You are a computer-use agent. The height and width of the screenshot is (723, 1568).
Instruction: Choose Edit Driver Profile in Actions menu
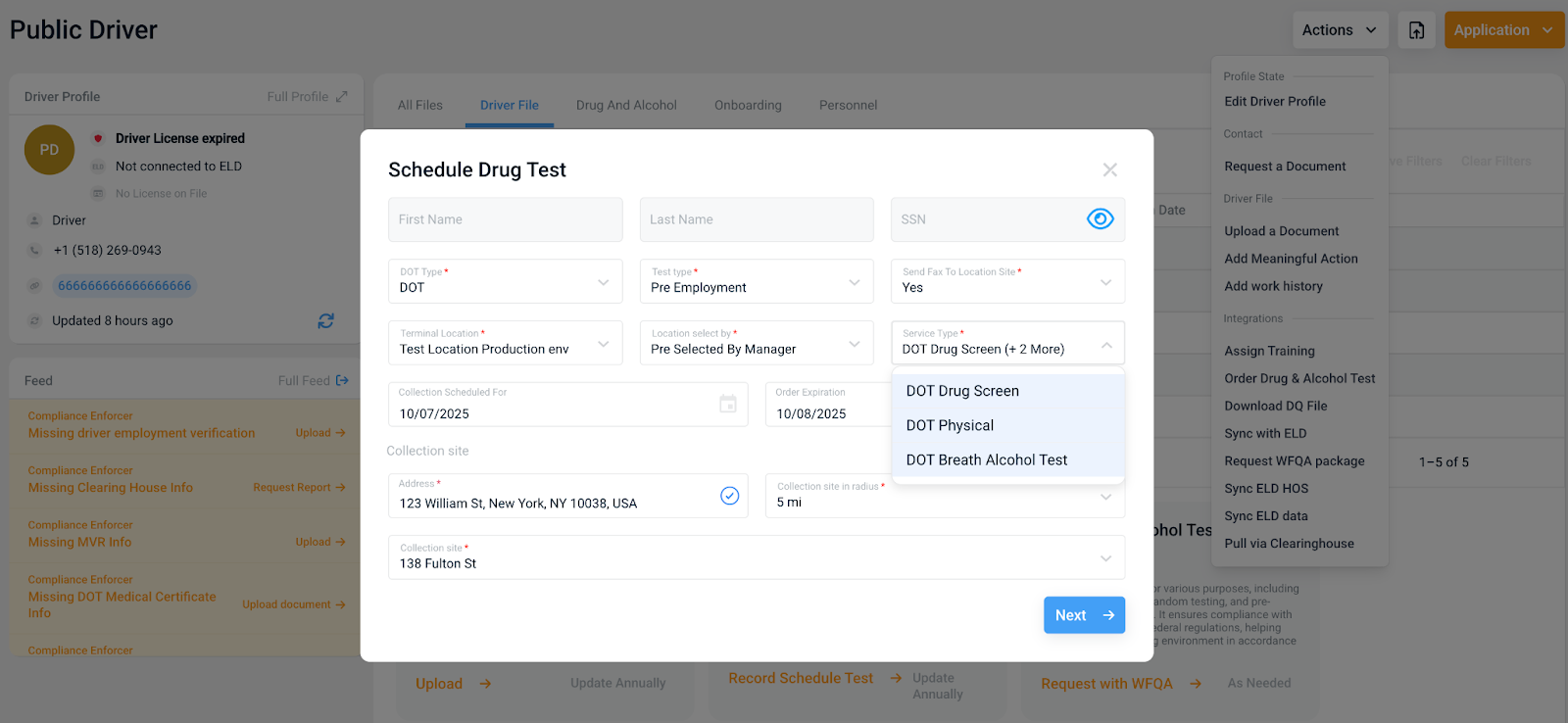[1275, 101]
